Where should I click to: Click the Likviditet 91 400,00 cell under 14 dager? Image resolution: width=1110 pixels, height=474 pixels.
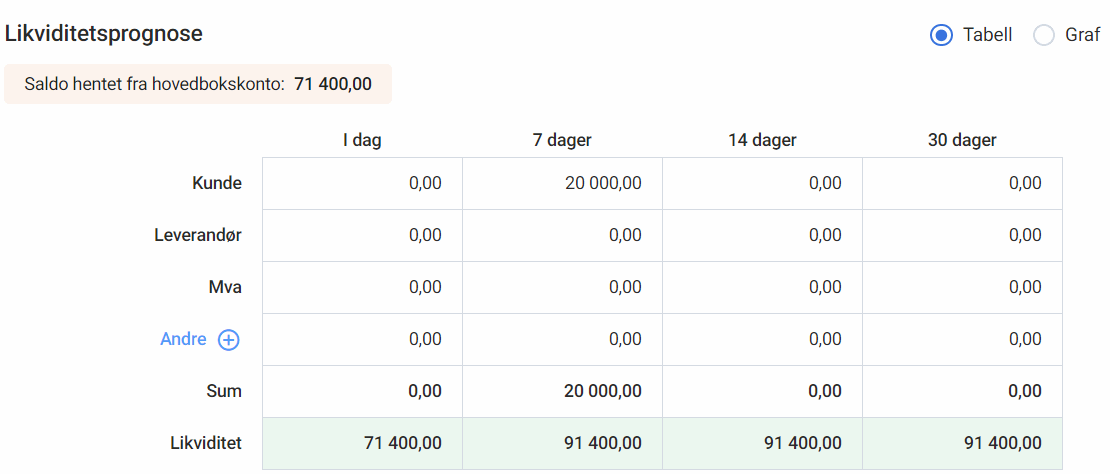coord(762,444)
